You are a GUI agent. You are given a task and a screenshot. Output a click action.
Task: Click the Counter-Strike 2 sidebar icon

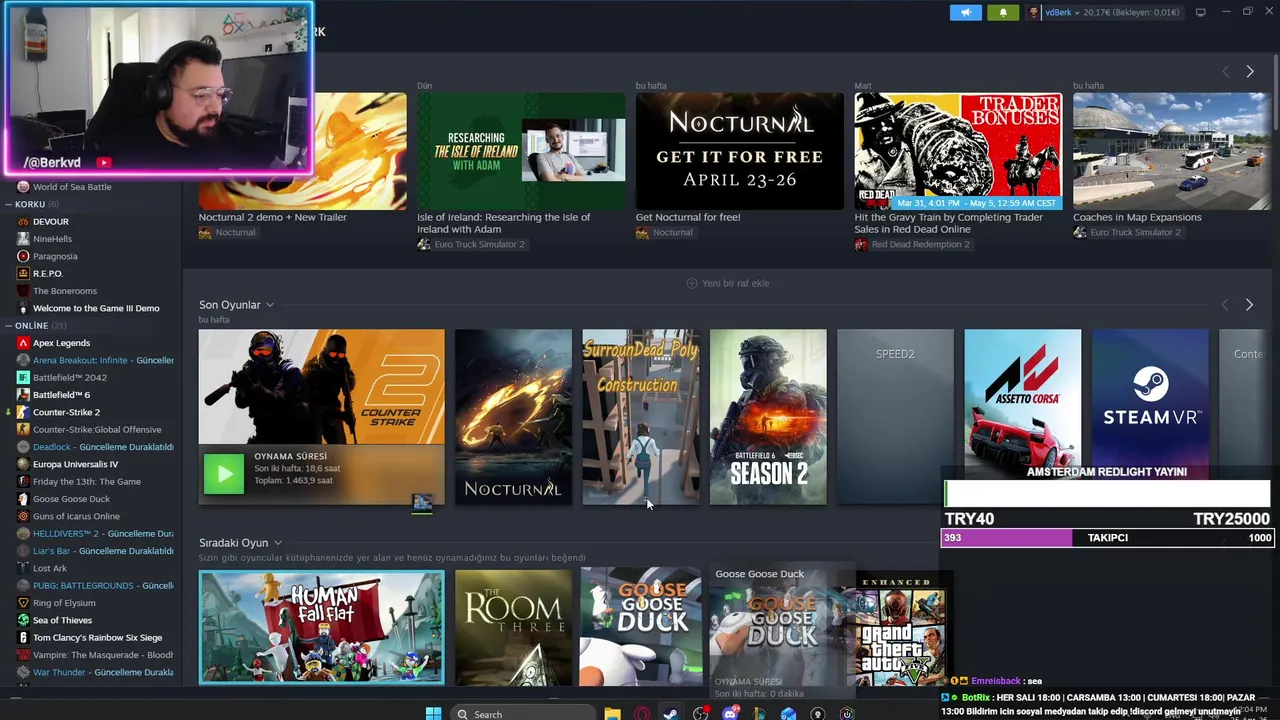[x=23, y=412]
